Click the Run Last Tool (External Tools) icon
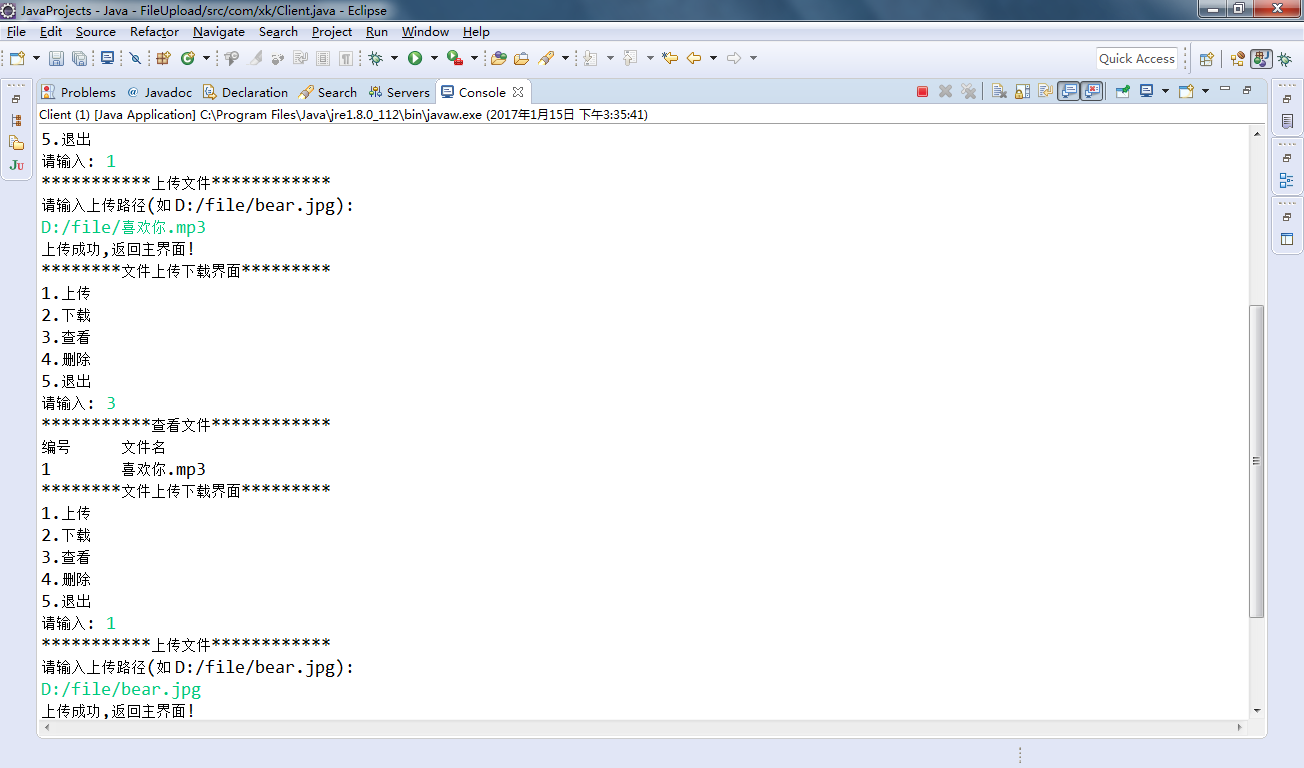Viewport: 1304px width, 768px height. tap(455, 58)
